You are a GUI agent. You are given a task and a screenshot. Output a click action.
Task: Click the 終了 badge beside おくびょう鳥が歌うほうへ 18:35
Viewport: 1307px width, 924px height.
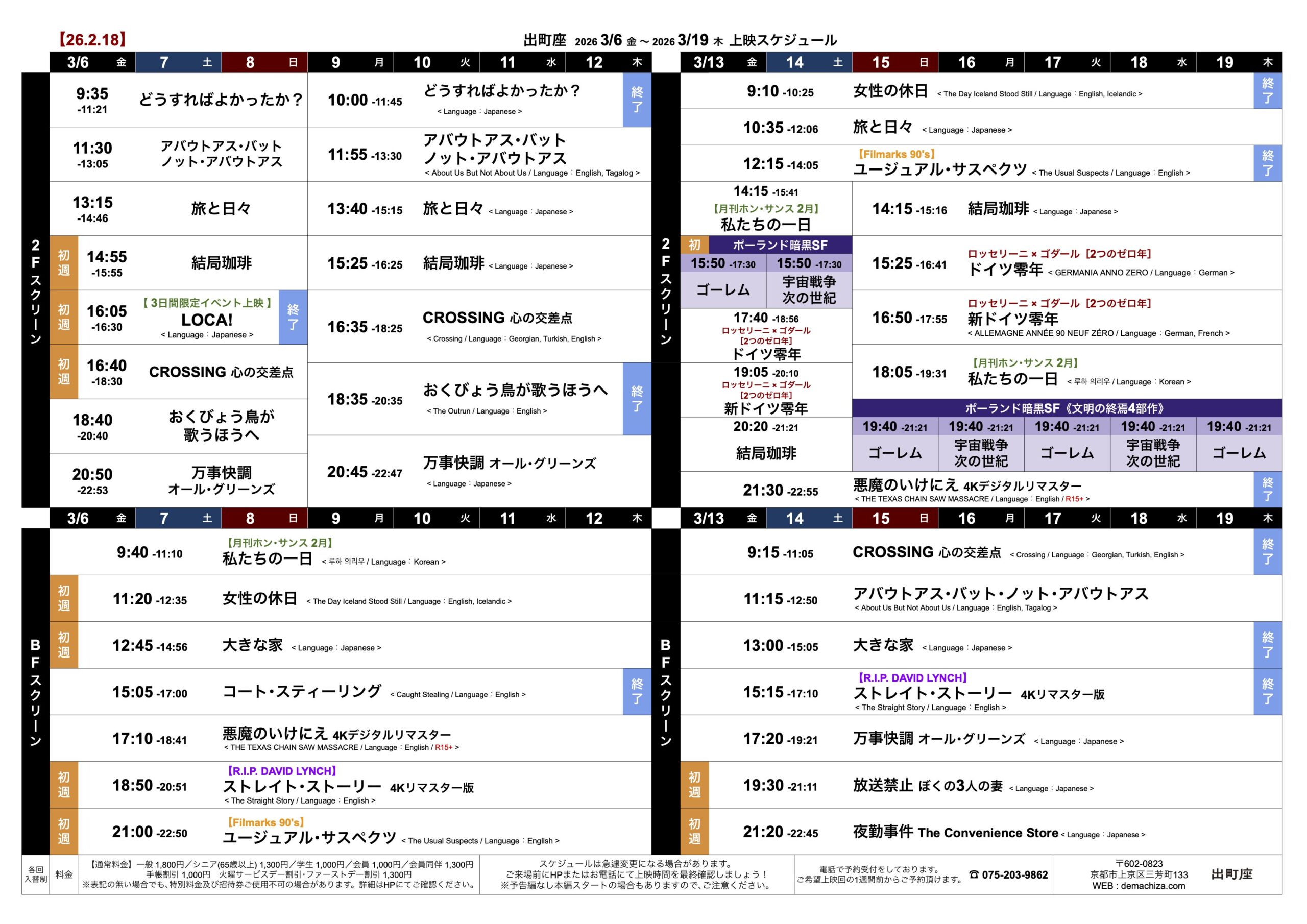[x=637, y=399]
